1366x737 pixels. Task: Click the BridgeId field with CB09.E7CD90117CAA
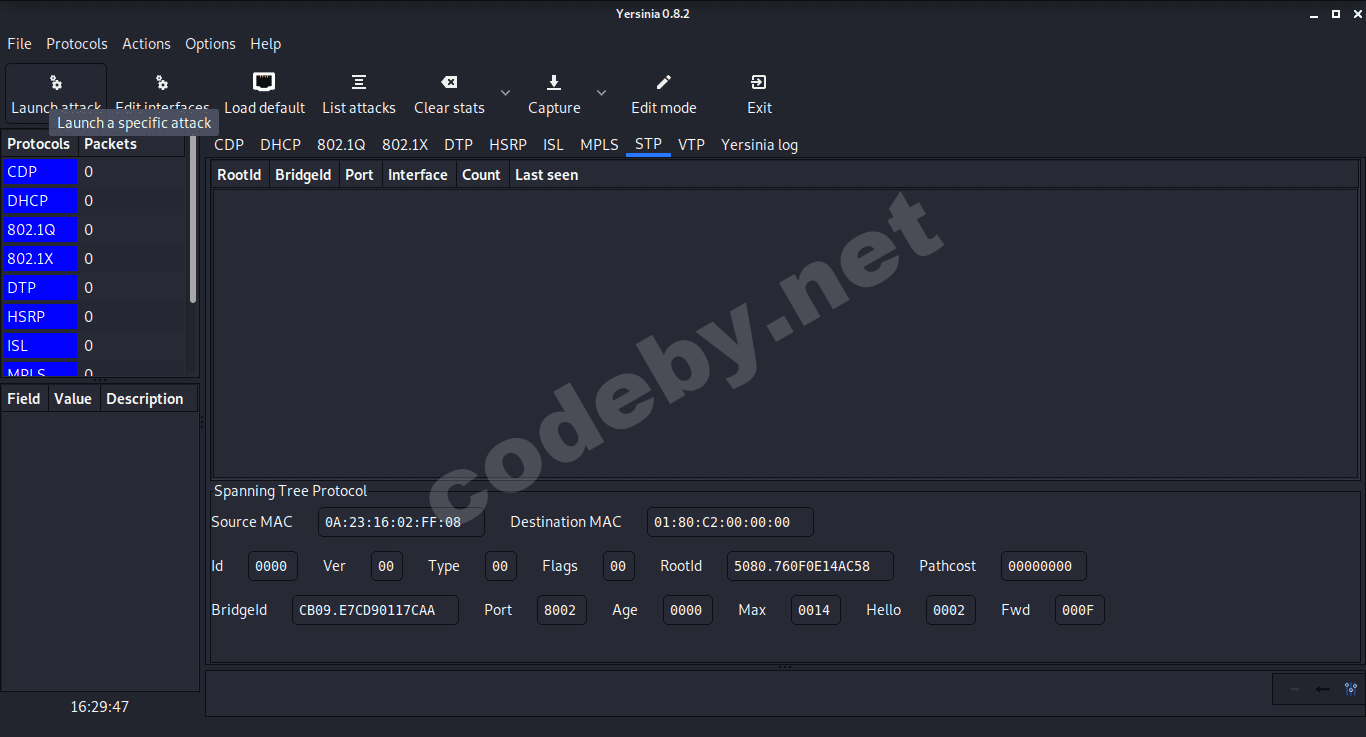(x=375, y=610)
